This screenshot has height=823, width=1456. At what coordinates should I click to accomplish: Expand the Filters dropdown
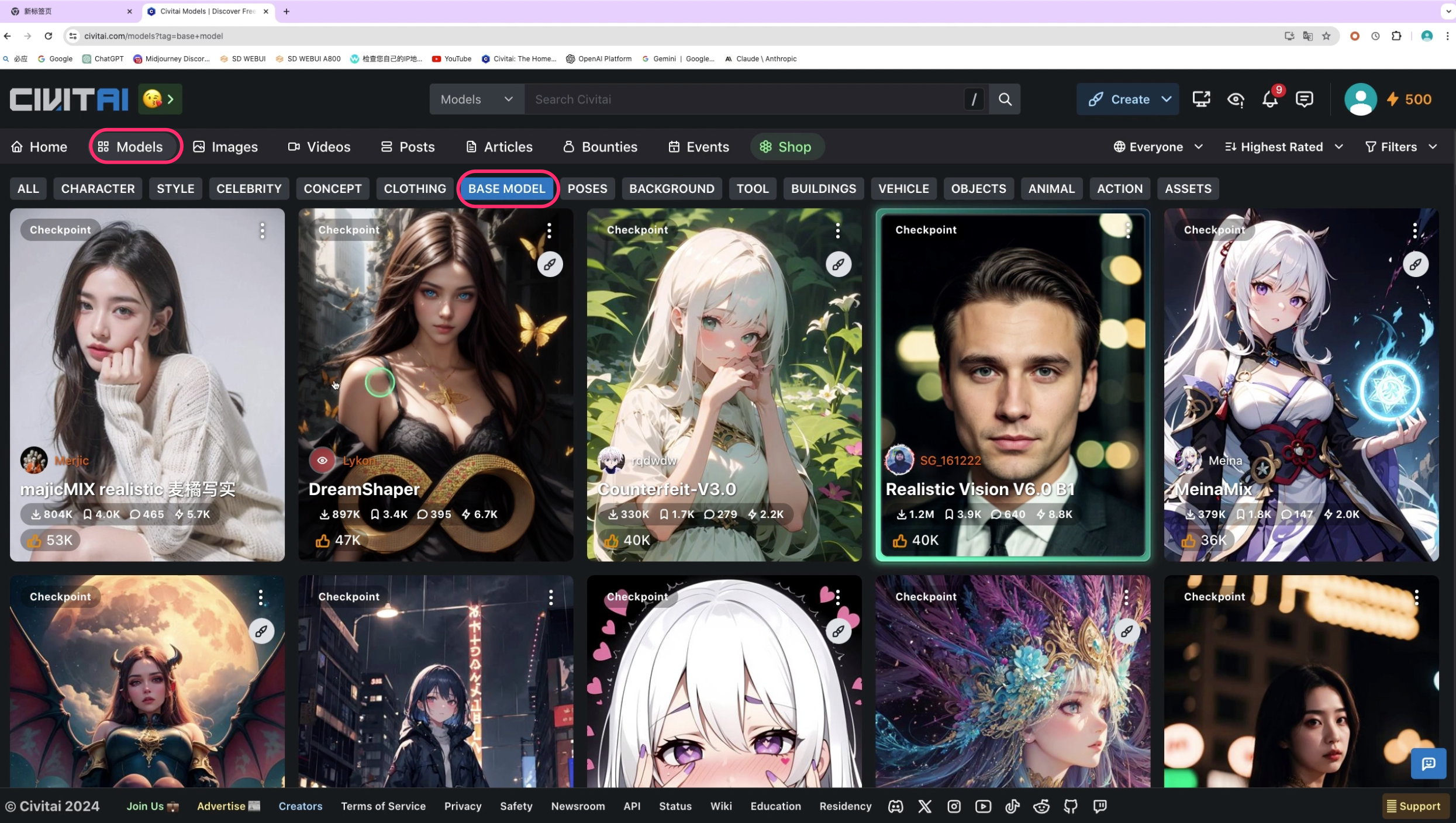1400,147
